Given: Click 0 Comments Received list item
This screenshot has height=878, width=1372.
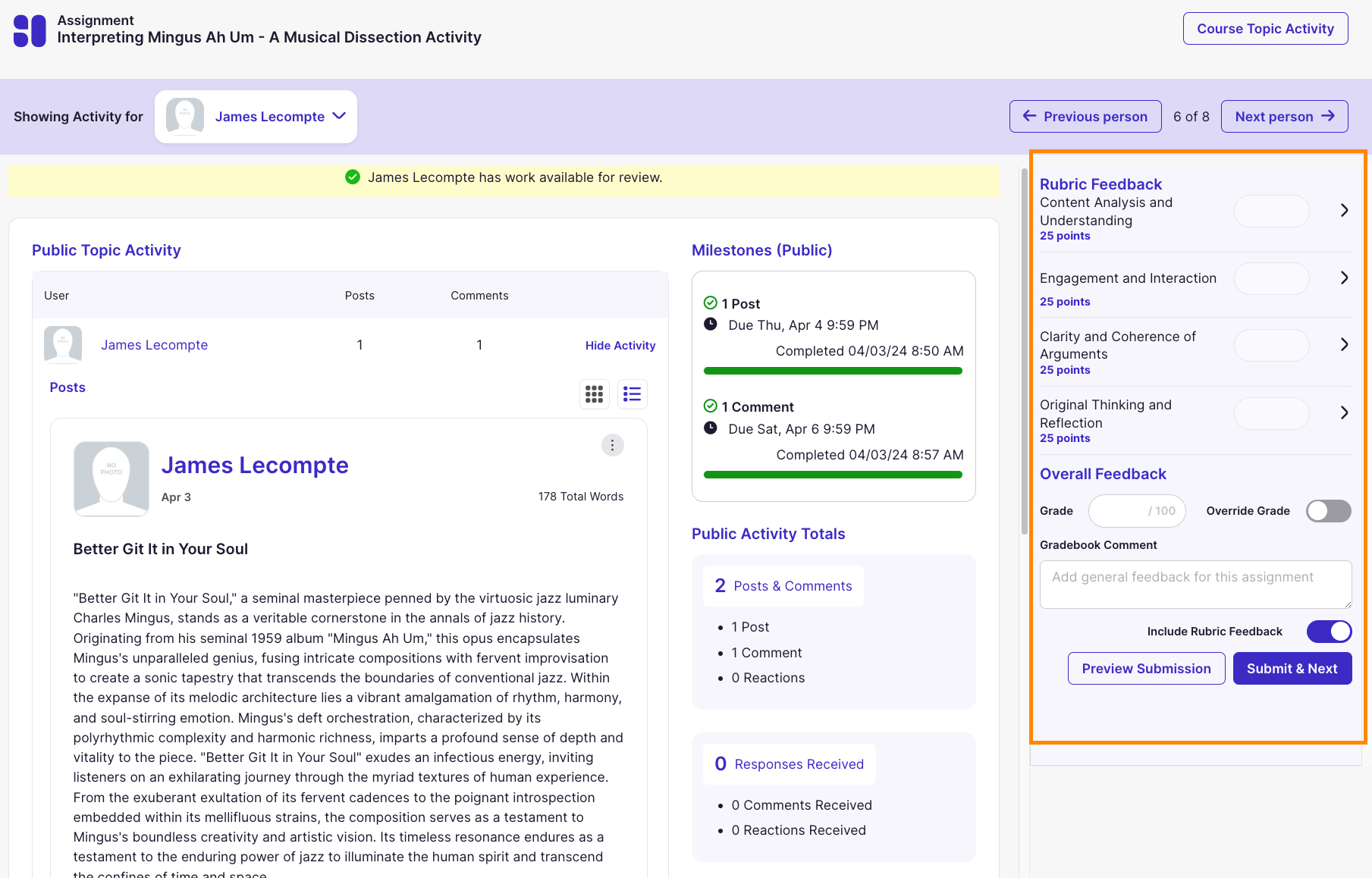Looking at the screenshot, I should [x=802, y=805].
